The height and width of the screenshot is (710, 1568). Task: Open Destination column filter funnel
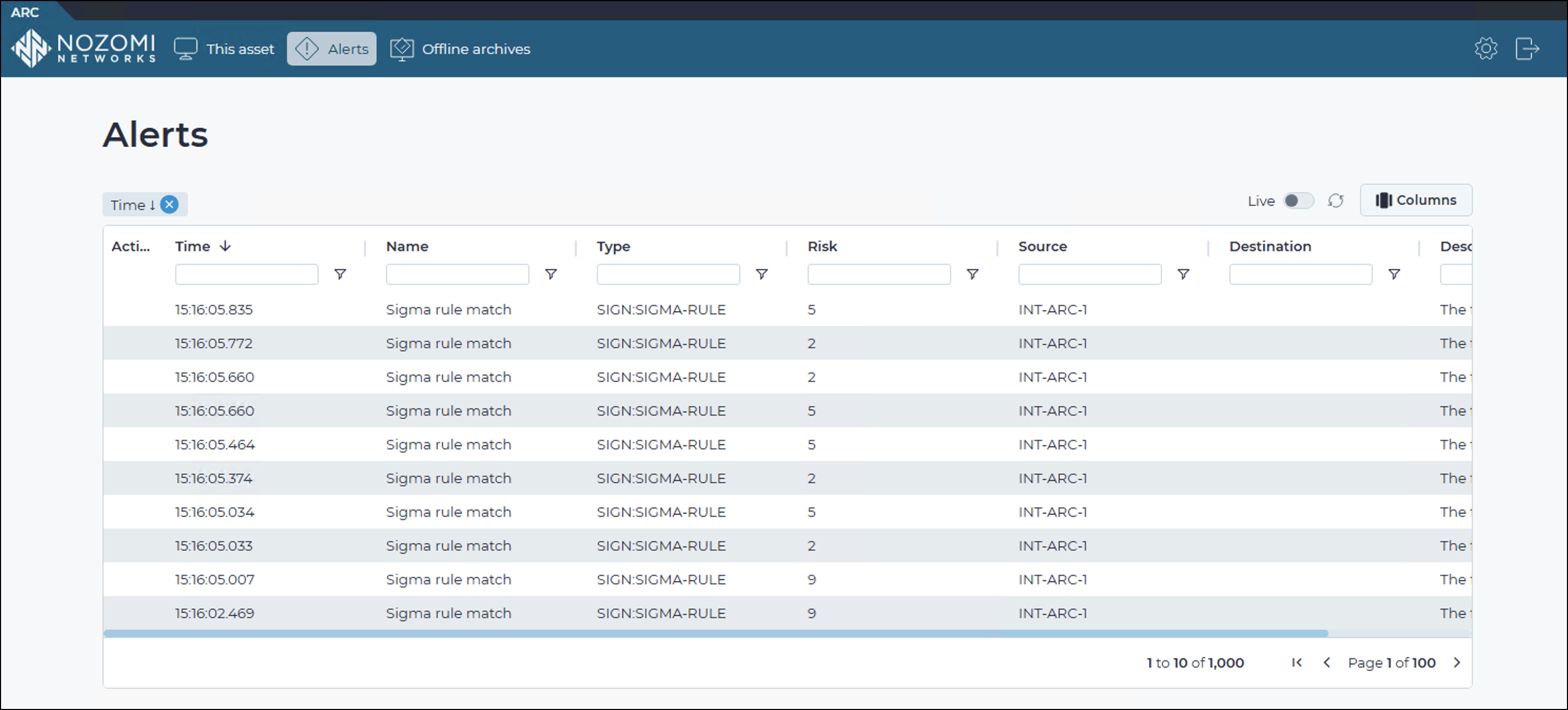pos(1394,275)
